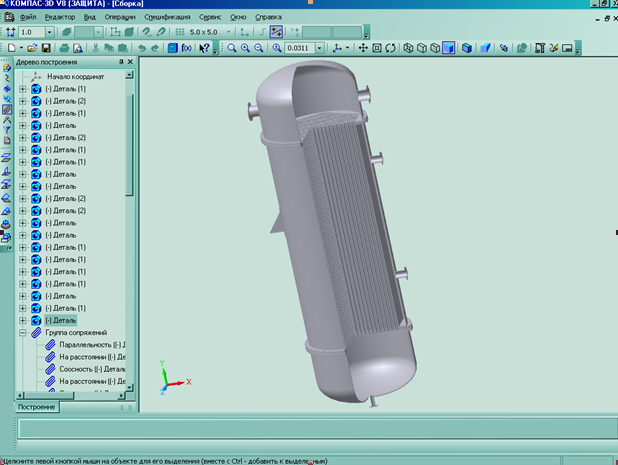The width and height of the screenshot is (618, 465).
Task: Click the Section view icon with blue slanted block
Action: pyautogui.click(x=486, y=48)
